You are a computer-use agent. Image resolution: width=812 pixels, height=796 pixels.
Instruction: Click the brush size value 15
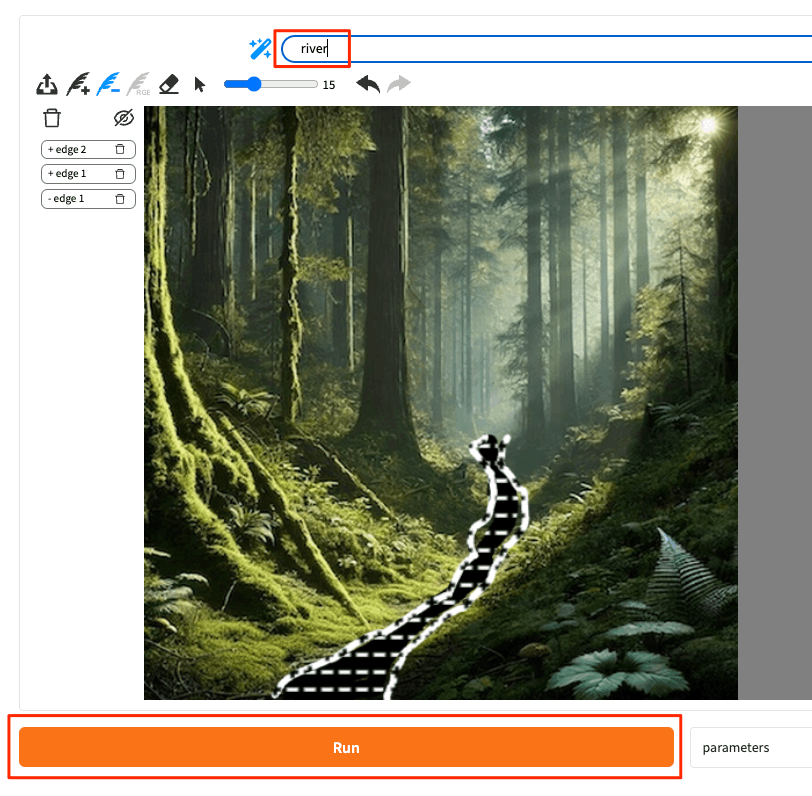point(329,85)
